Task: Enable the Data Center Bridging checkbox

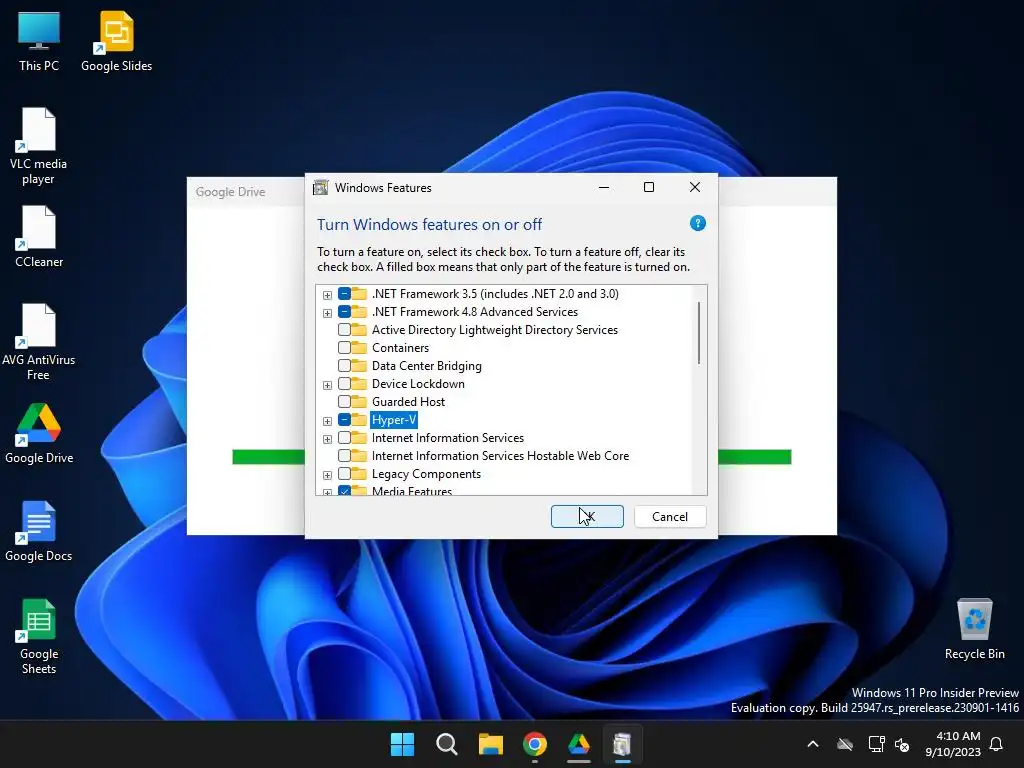Action: 344,366
